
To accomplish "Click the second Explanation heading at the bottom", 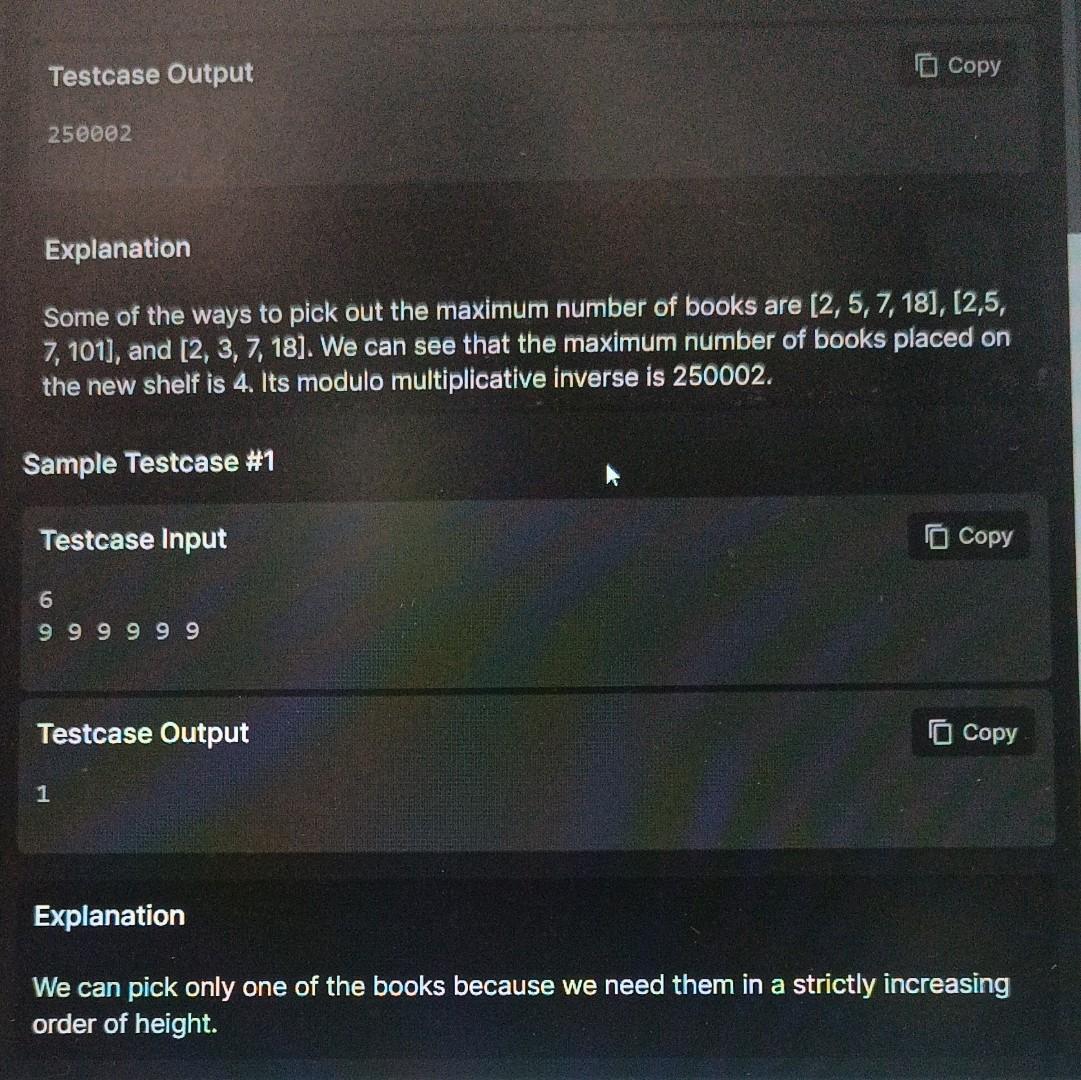I will pos(110,917).
